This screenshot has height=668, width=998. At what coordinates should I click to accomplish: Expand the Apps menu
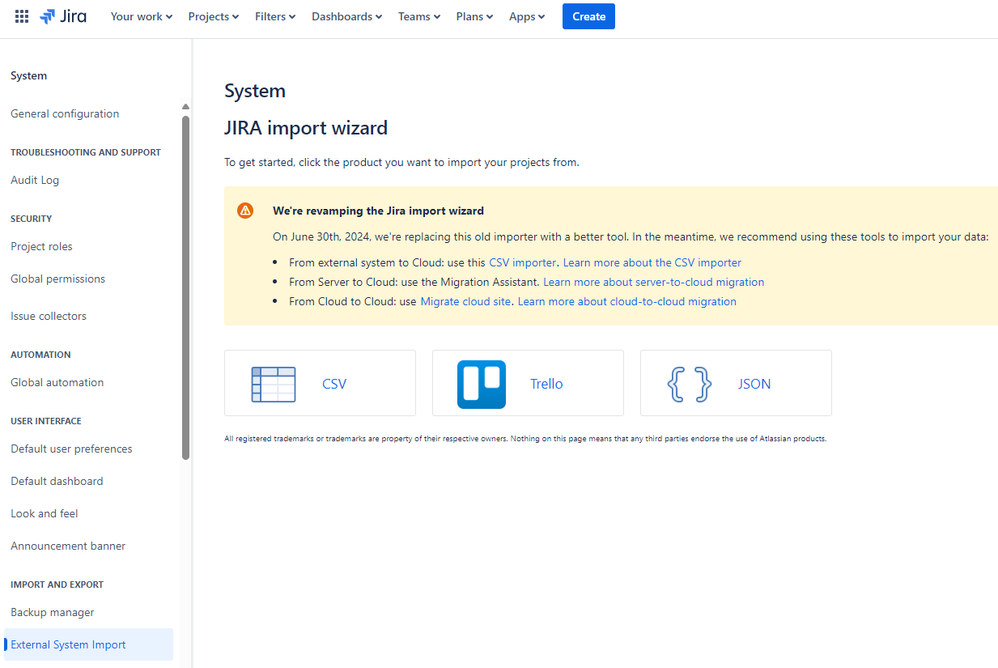click(x=526, y=17)
